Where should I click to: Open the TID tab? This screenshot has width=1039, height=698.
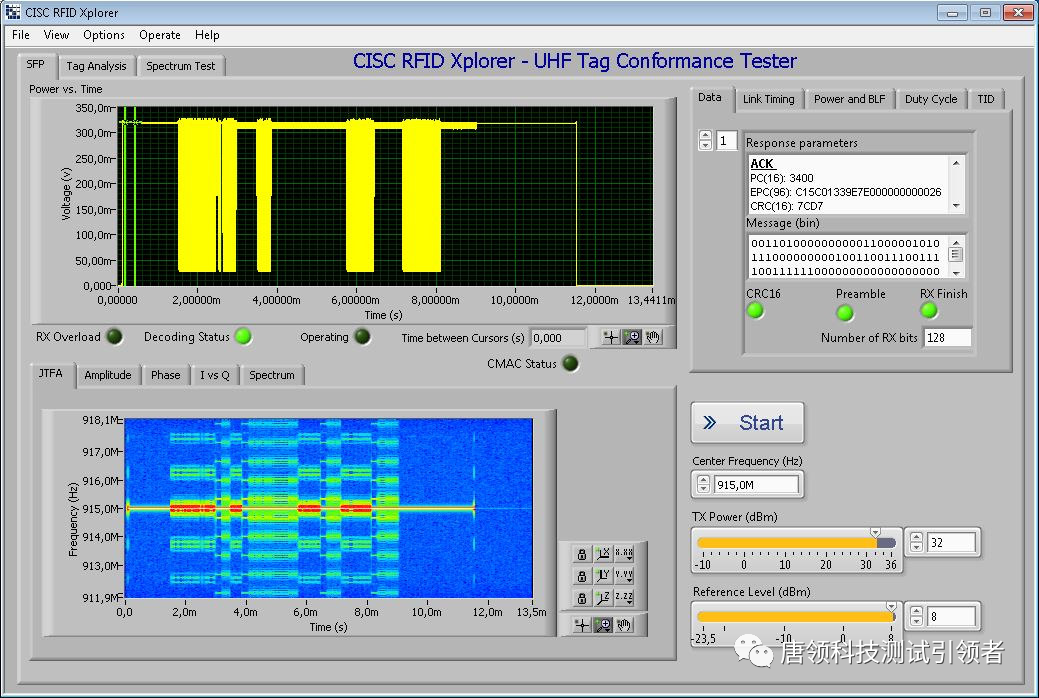pyautogui.click(x=986, y=99)
